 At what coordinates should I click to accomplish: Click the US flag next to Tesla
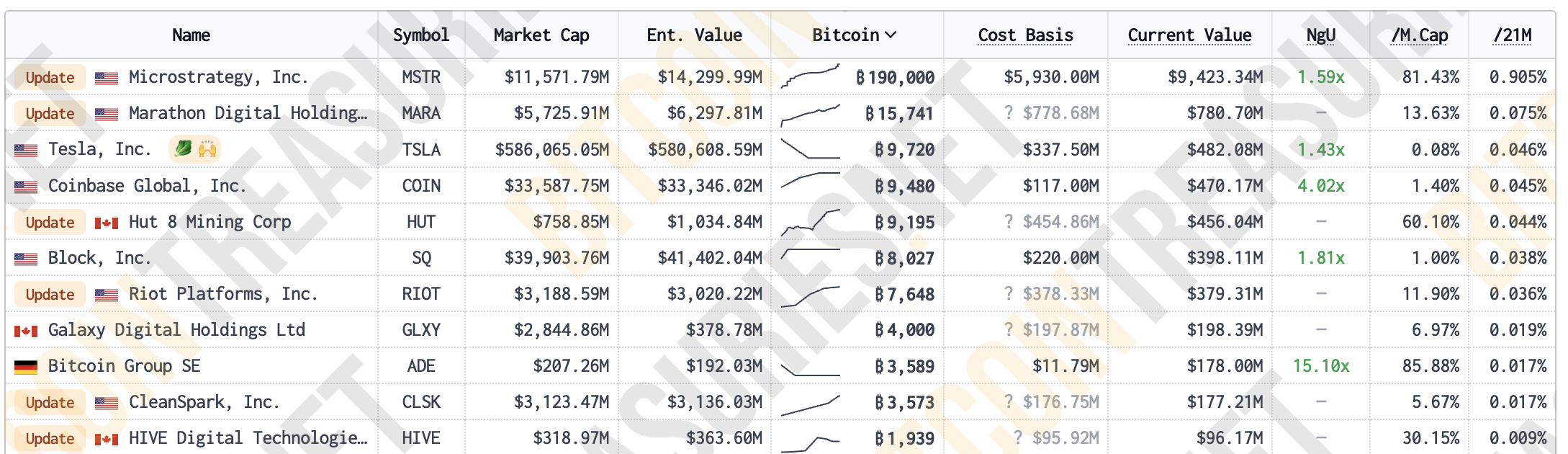[x=26, y=150]
